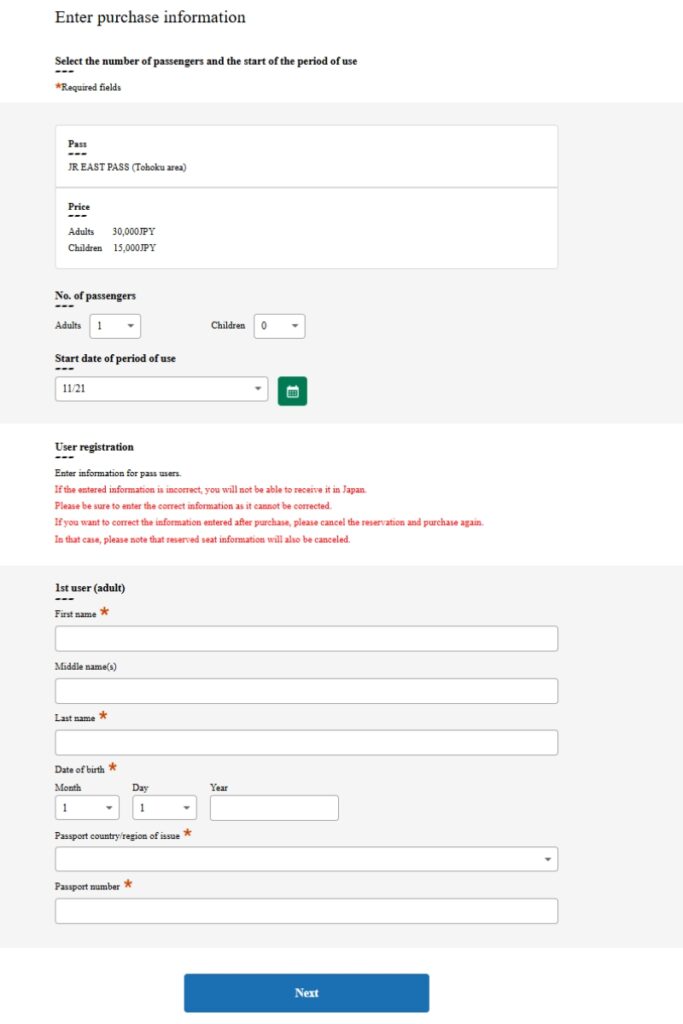The height and width of the screenshot is (1024, 683).
Task: Open the Children passenger count dropdown
Action: click(x=279, y=325)
